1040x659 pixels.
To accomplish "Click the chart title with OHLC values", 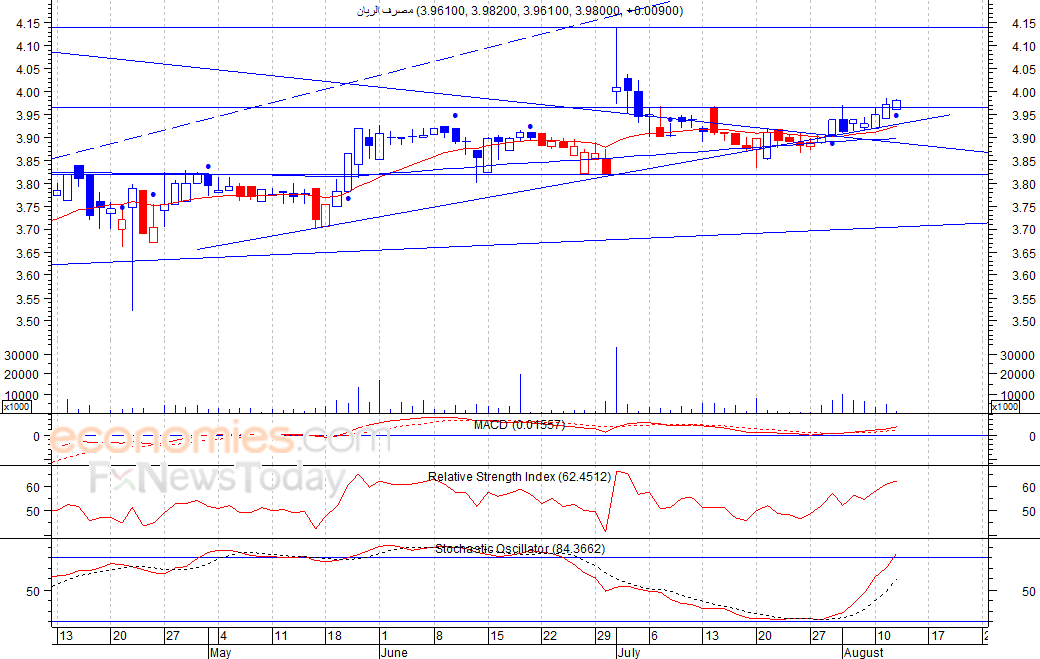I will click(520, 11).
